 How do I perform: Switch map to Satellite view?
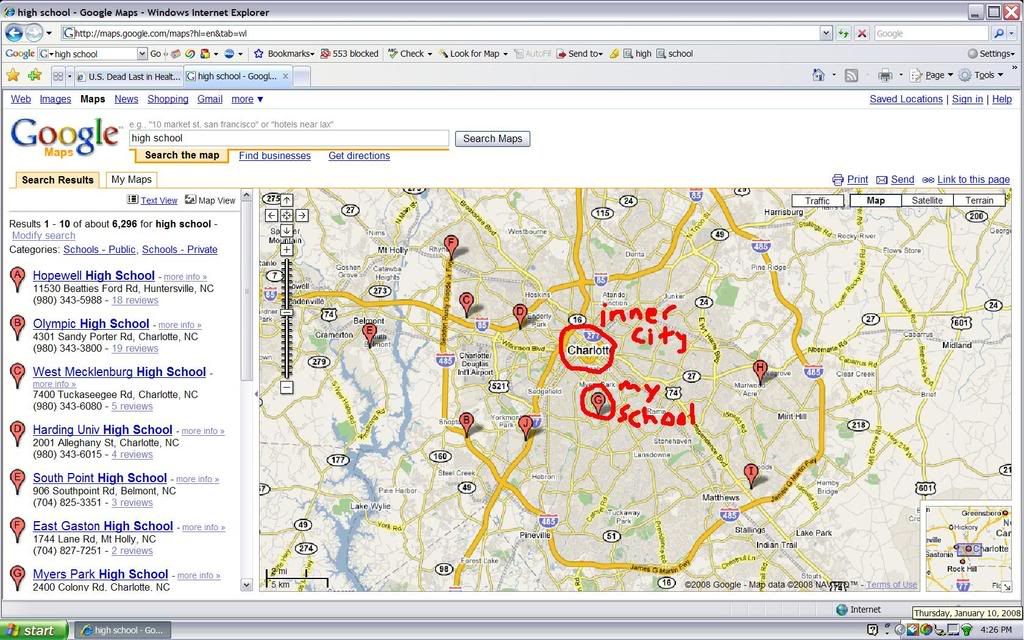pyautogui.click(x=927, y=200)
